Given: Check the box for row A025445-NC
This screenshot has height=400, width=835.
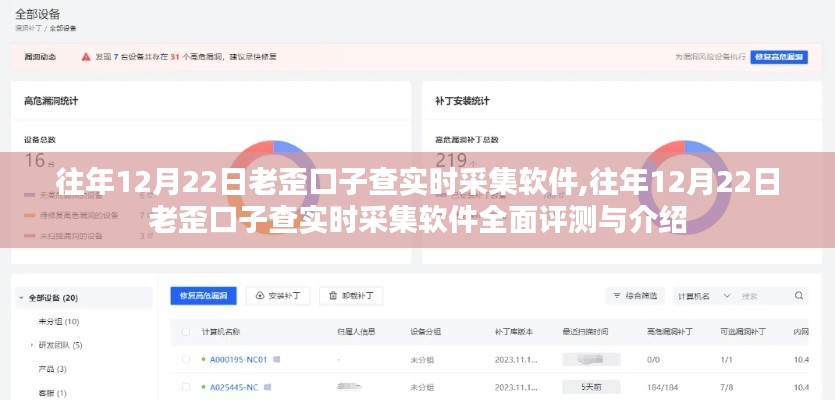Looking at the screenshot, I should (x=184, y=386).
